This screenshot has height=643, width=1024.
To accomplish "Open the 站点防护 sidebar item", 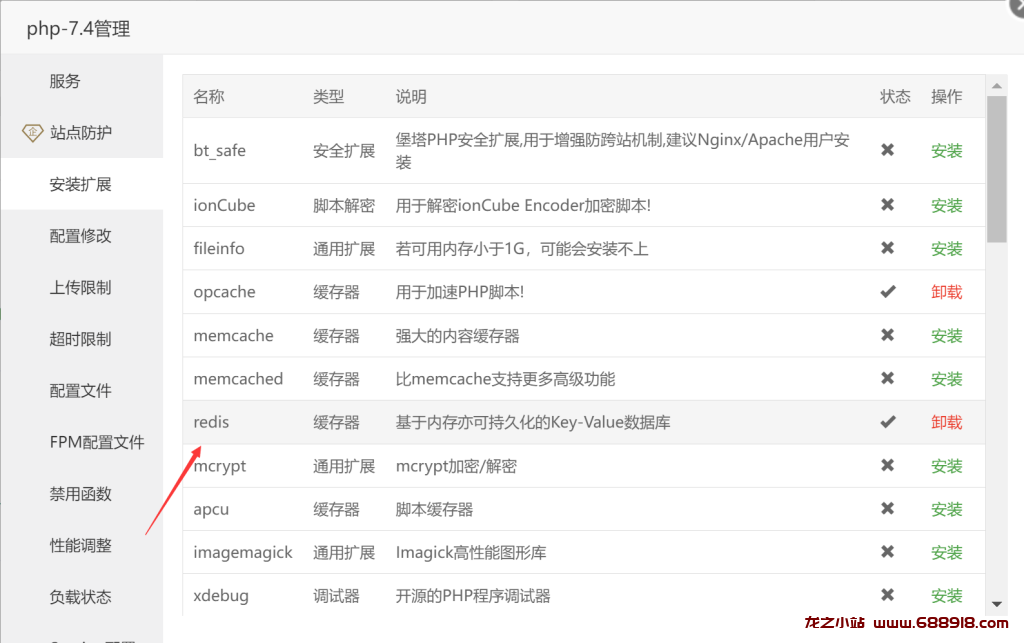I will click(x=80, y=133).
